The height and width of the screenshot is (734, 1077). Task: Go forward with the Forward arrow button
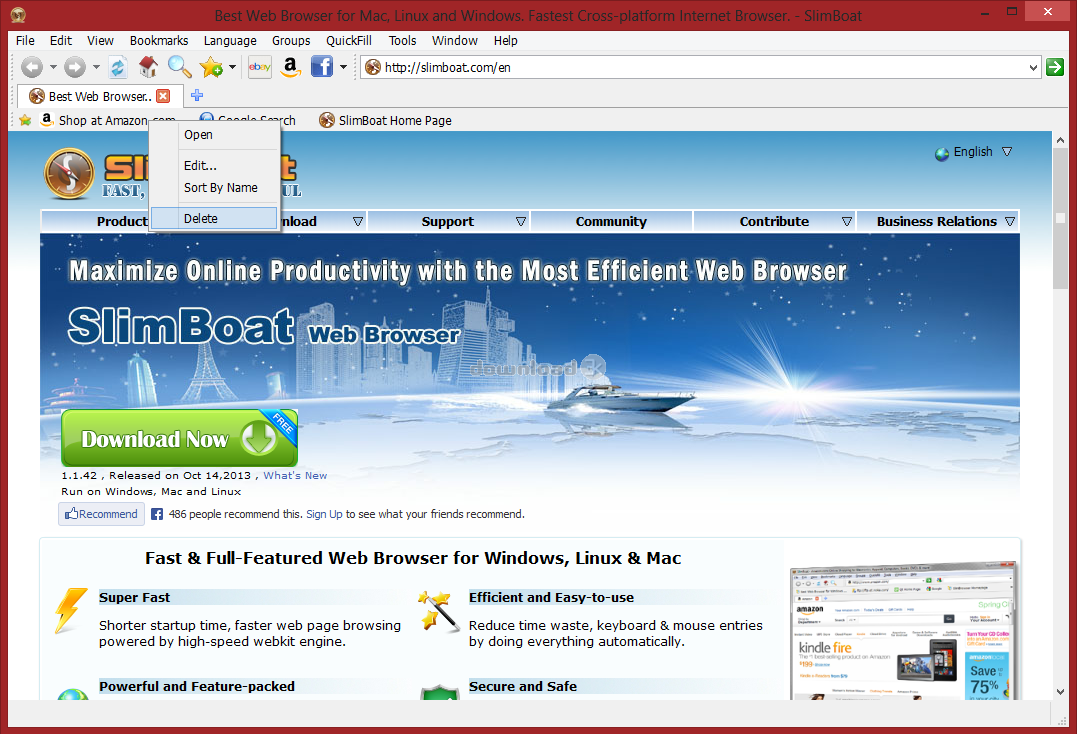click(74, 67)
